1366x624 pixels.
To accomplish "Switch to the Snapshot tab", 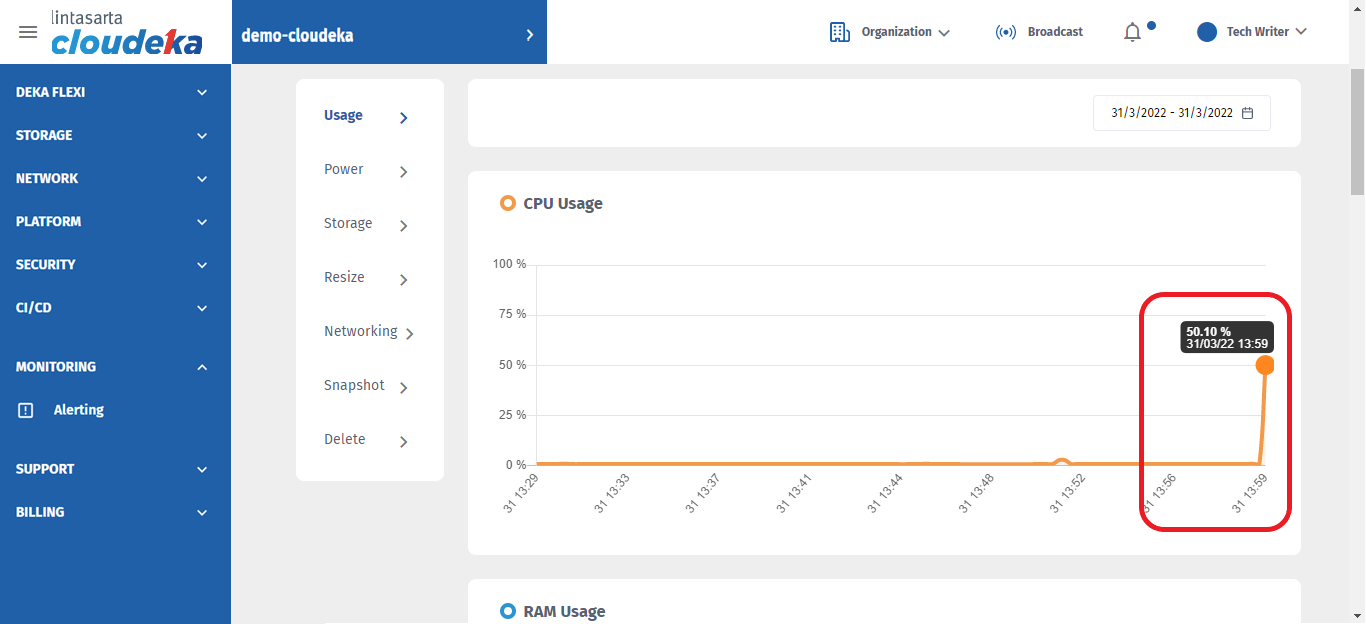I will pos(354,386).
